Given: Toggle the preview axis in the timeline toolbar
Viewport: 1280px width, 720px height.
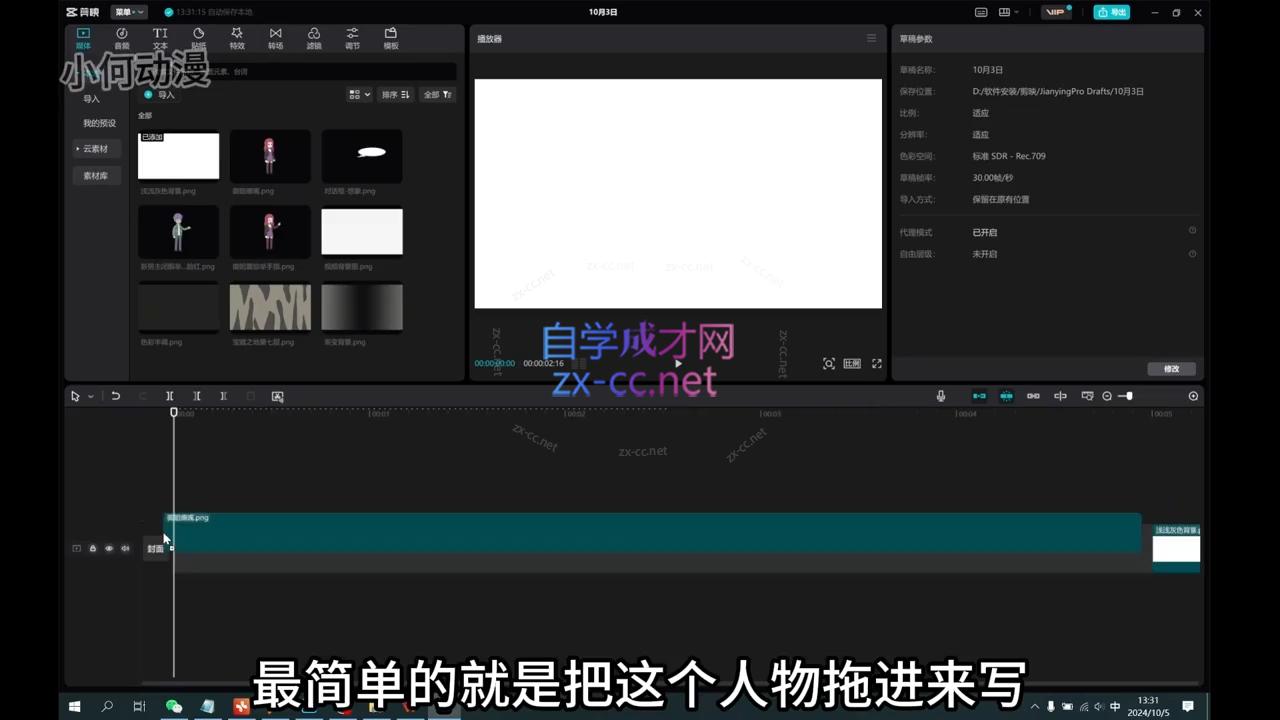Looking at the screenshot, I should 1061,396.
